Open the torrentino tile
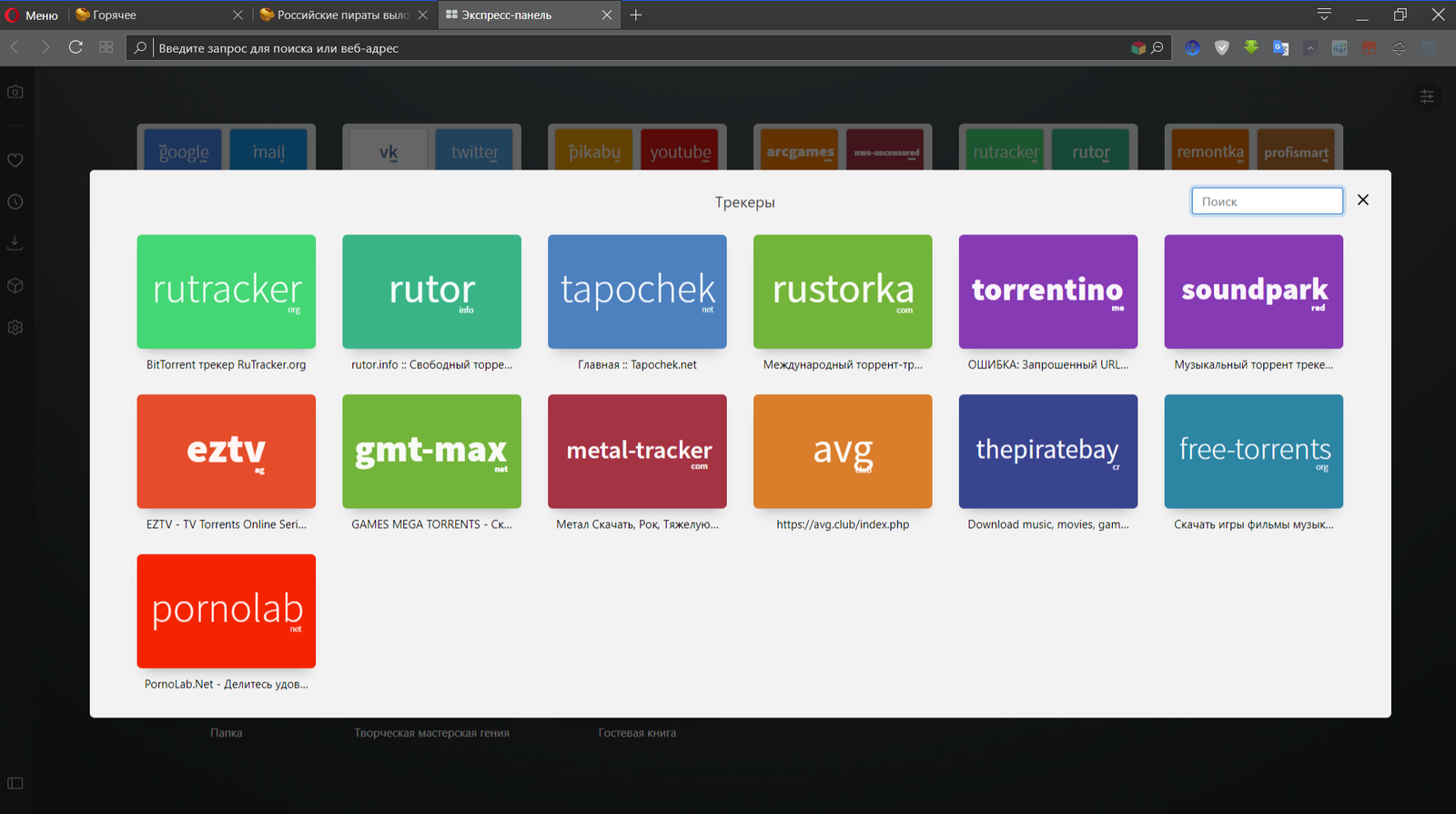Viewport: 1456px width, 814px height. click(1048, 291)
